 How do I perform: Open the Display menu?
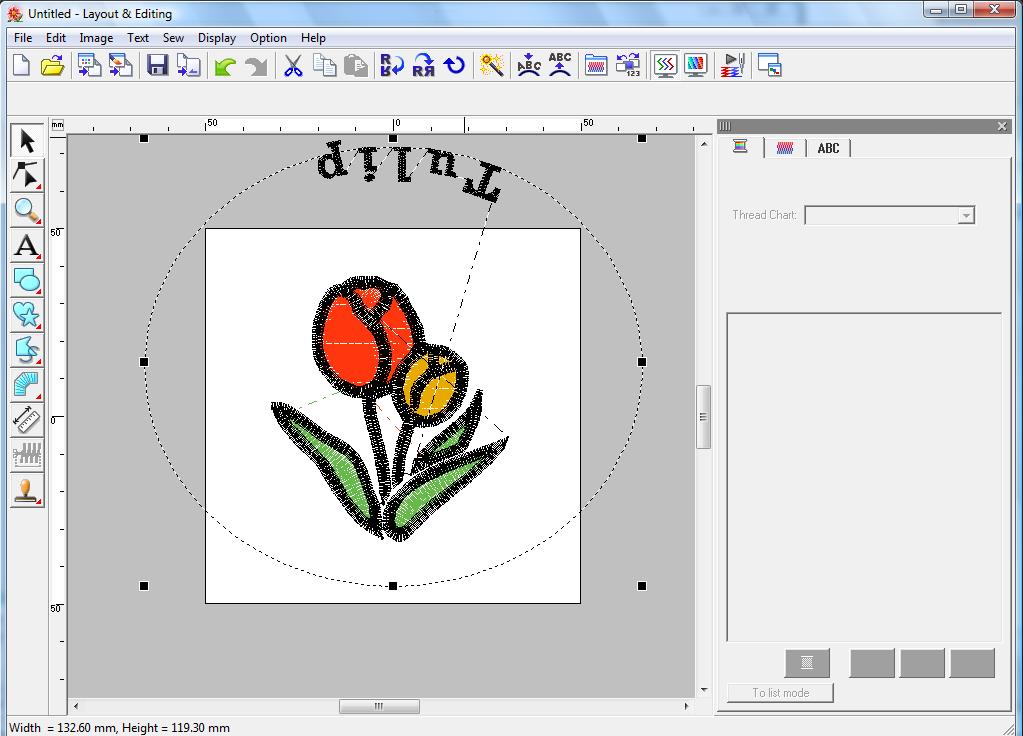tap(217, 38)
